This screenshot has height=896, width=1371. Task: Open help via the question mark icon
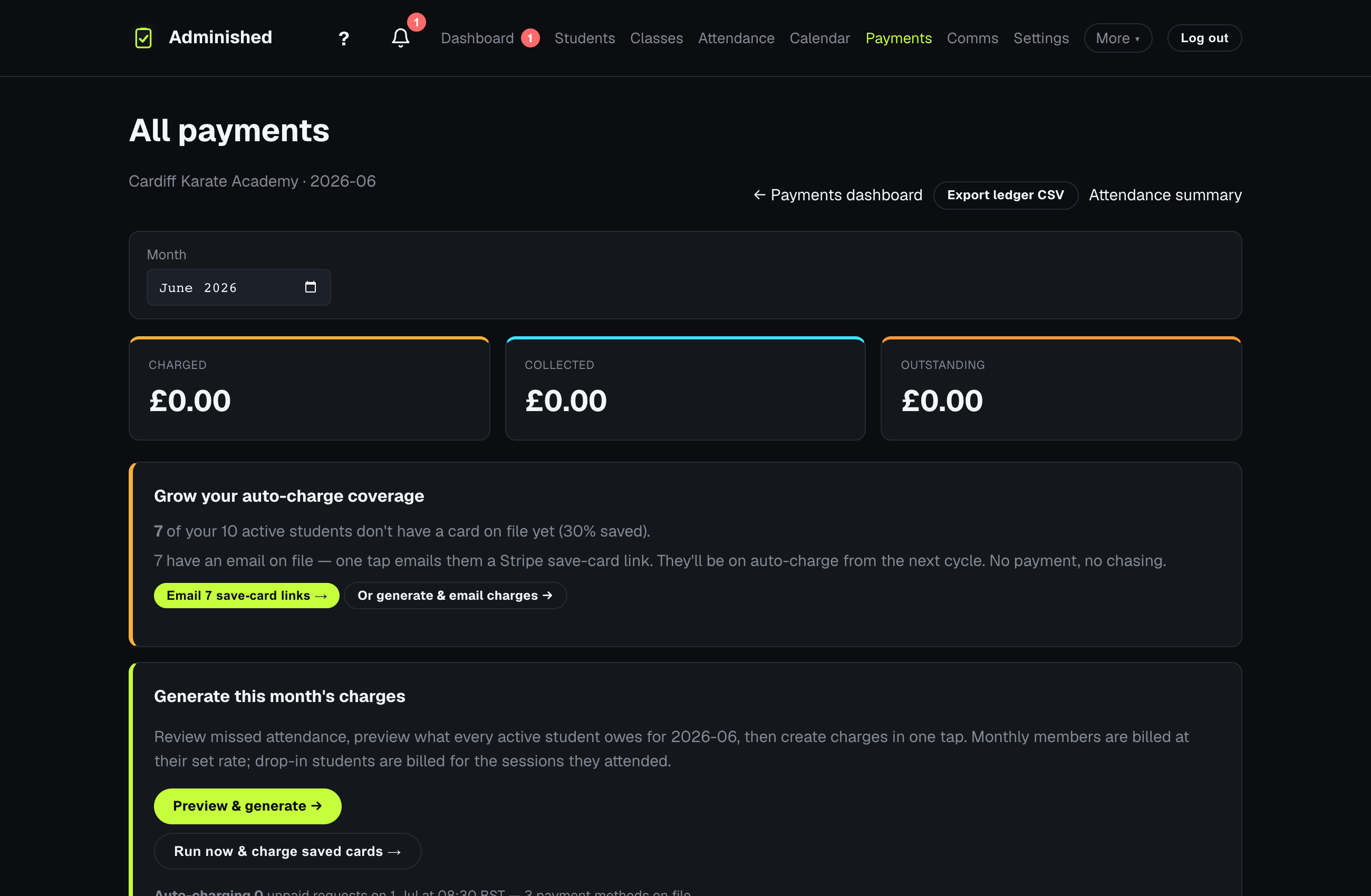click(344, 38)
